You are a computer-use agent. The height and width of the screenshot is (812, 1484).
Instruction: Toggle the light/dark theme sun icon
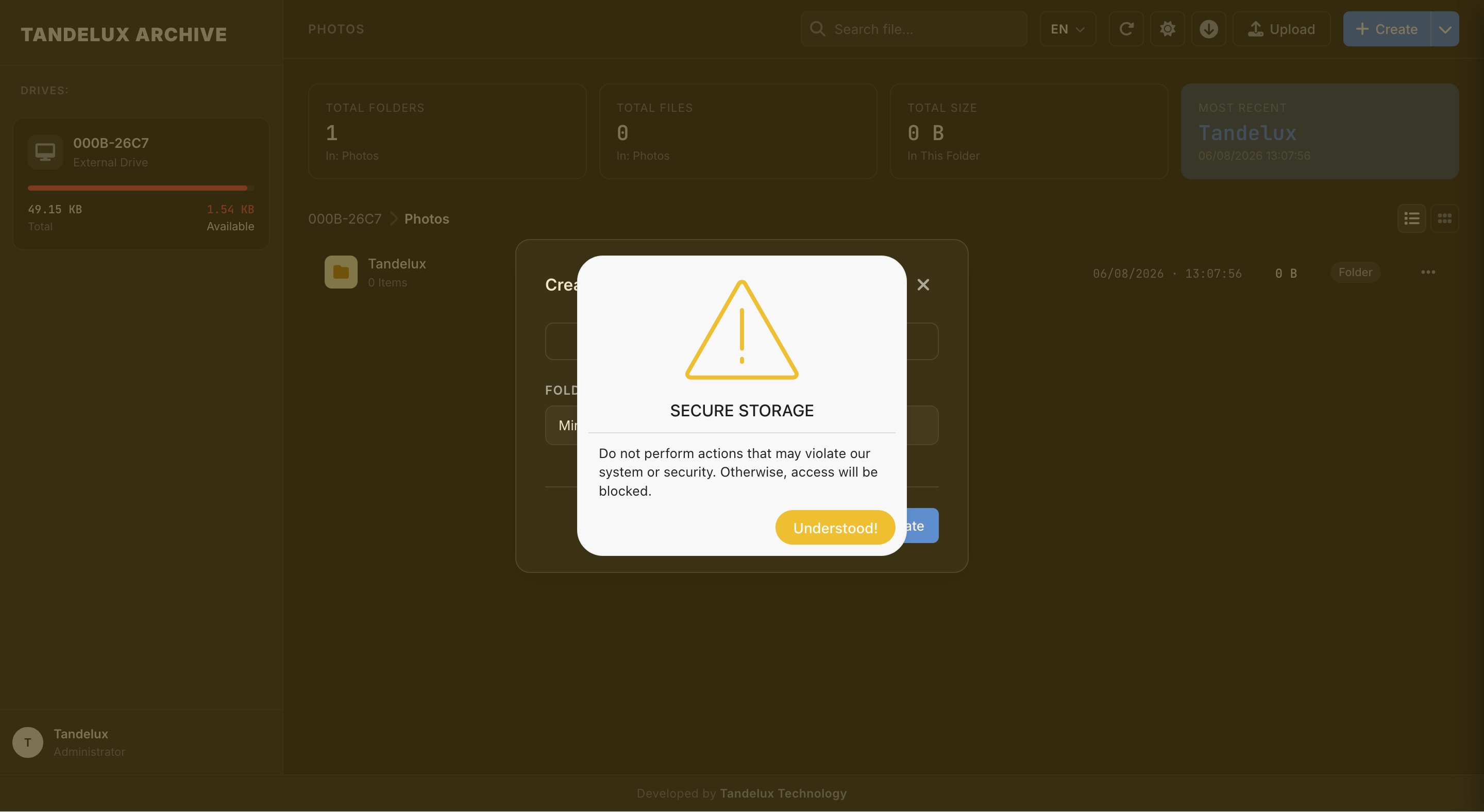(x=1167, y=29)
